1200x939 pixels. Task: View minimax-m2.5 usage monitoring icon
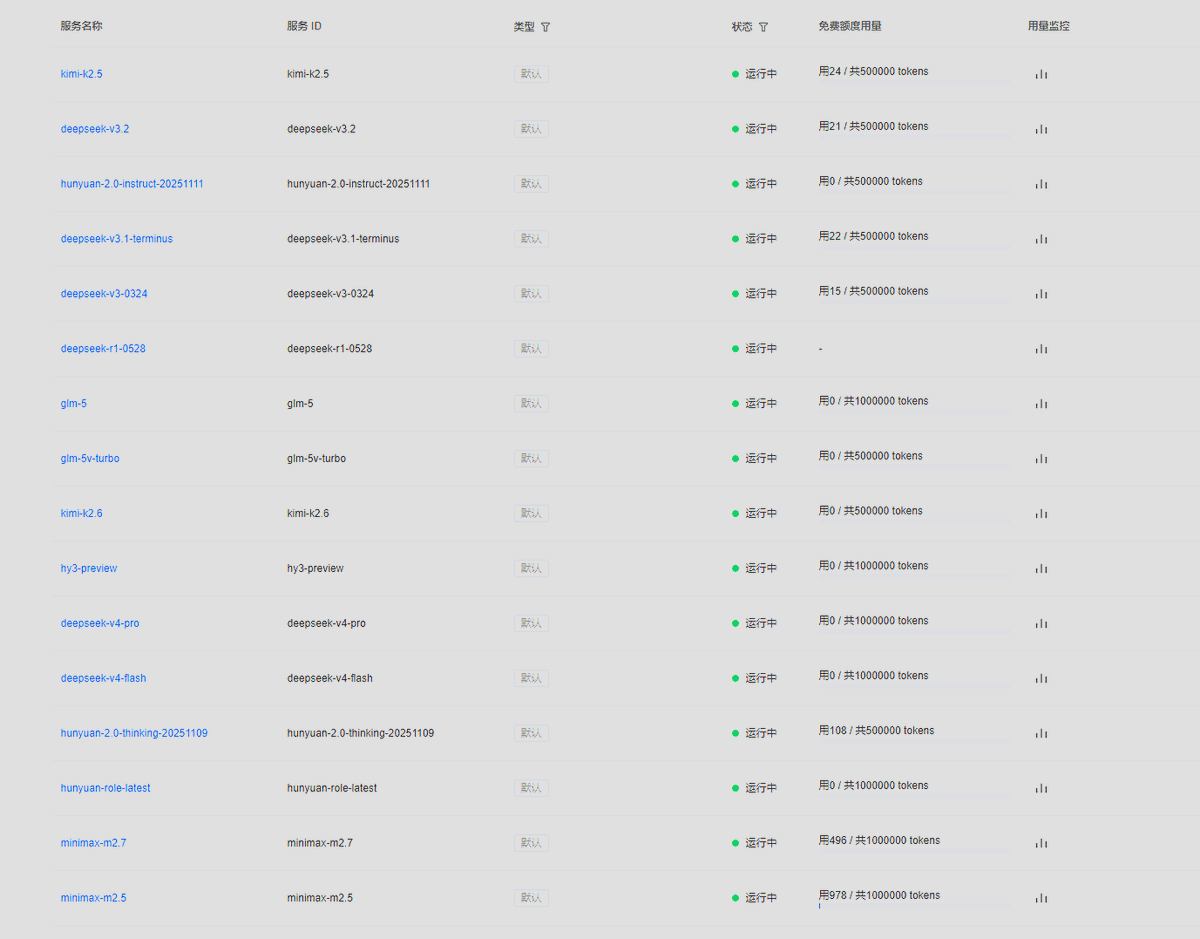1041,899
